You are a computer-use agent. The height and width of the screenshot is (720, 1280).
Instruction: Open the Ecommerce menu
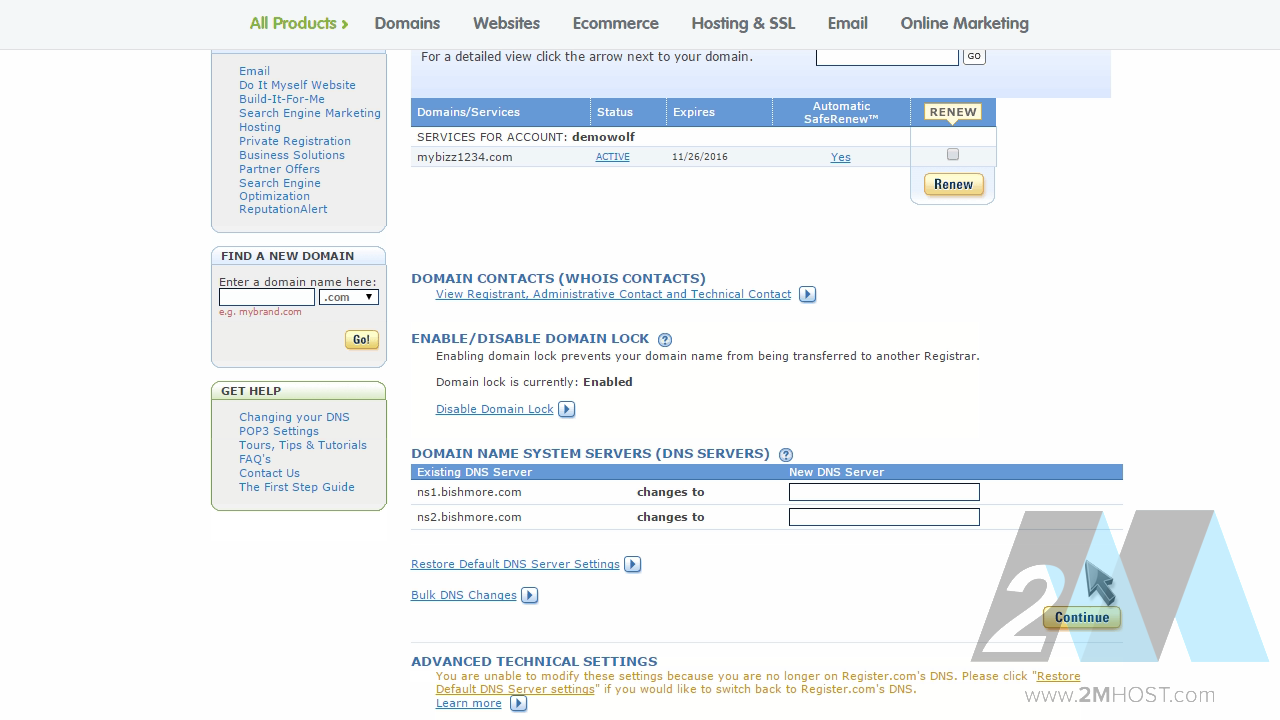click(615, 23)
